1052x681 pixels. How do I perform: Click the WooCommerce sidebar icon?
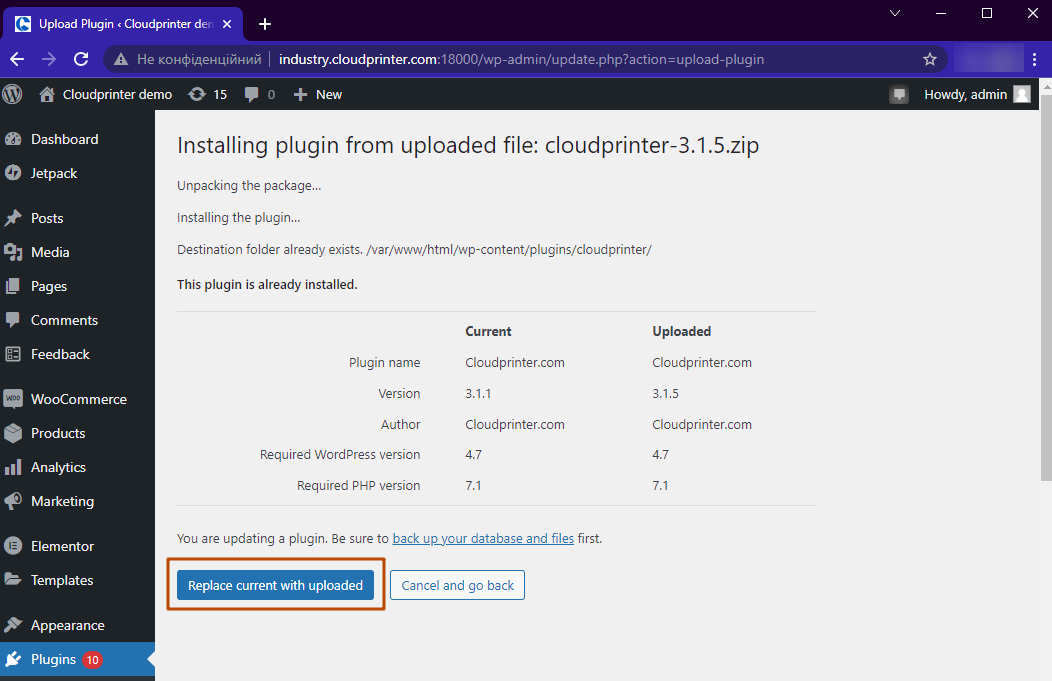(x=13, y=399)
